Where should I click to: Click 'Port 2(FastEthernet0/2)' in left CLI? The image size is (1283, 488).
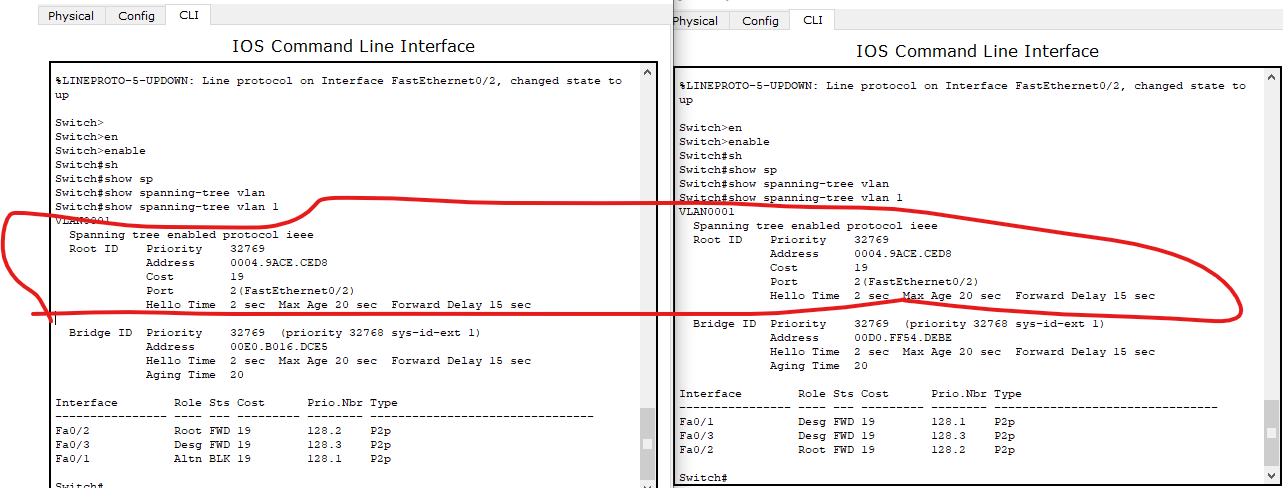[250, 291]
